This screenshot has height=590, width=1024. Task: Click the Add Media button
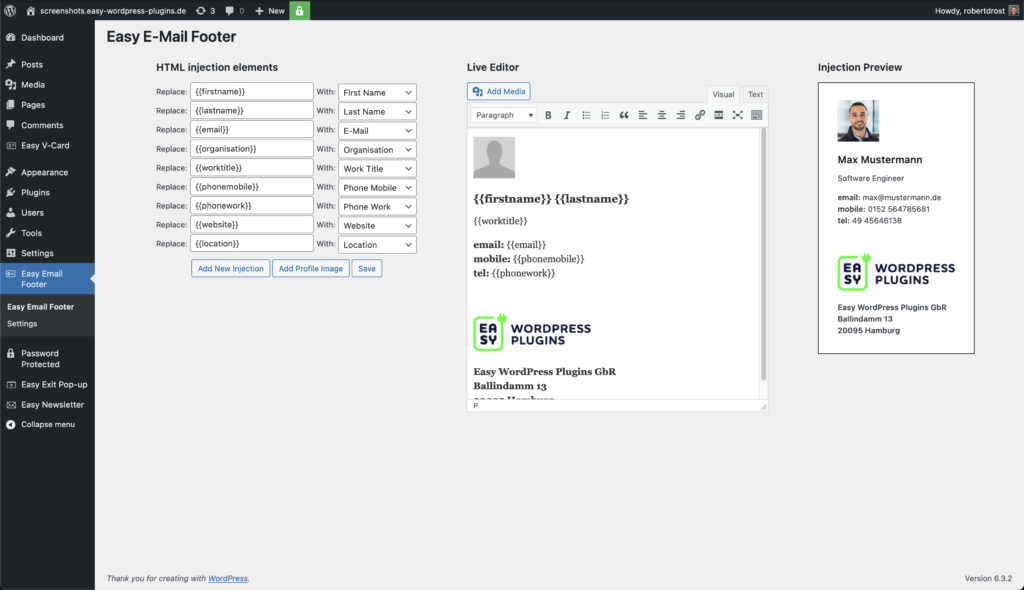point(499,91)
